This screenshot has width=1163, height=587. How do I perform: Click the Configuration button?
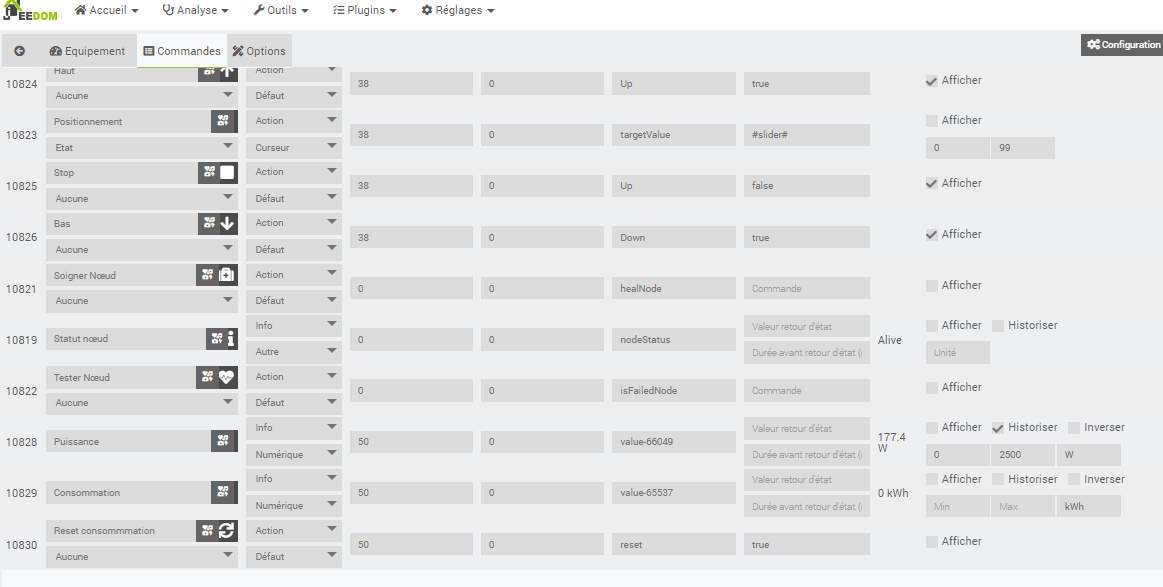tap(1123, 45)
